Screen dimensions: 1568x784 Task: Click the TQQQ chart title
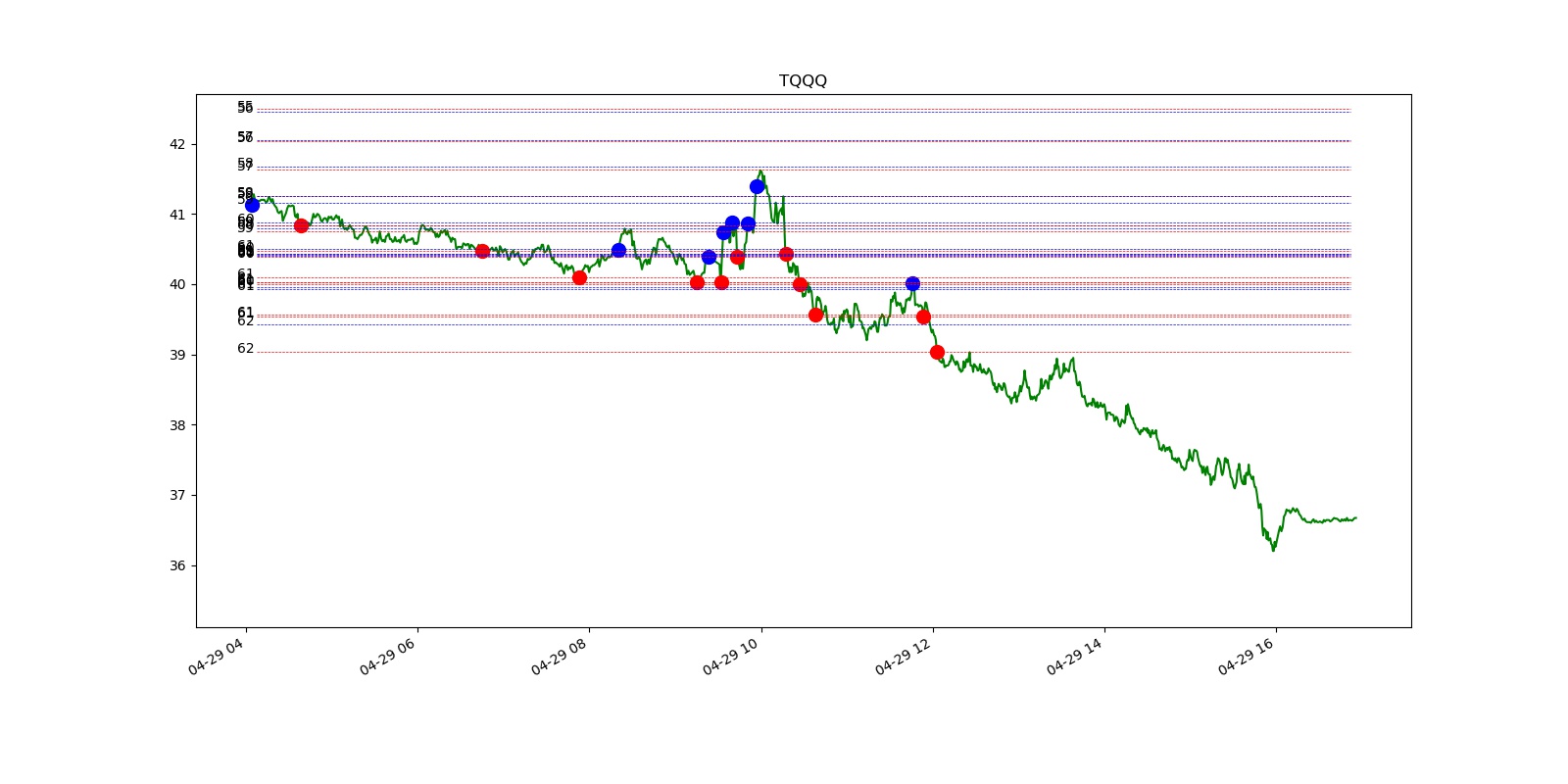pos(803,80)
